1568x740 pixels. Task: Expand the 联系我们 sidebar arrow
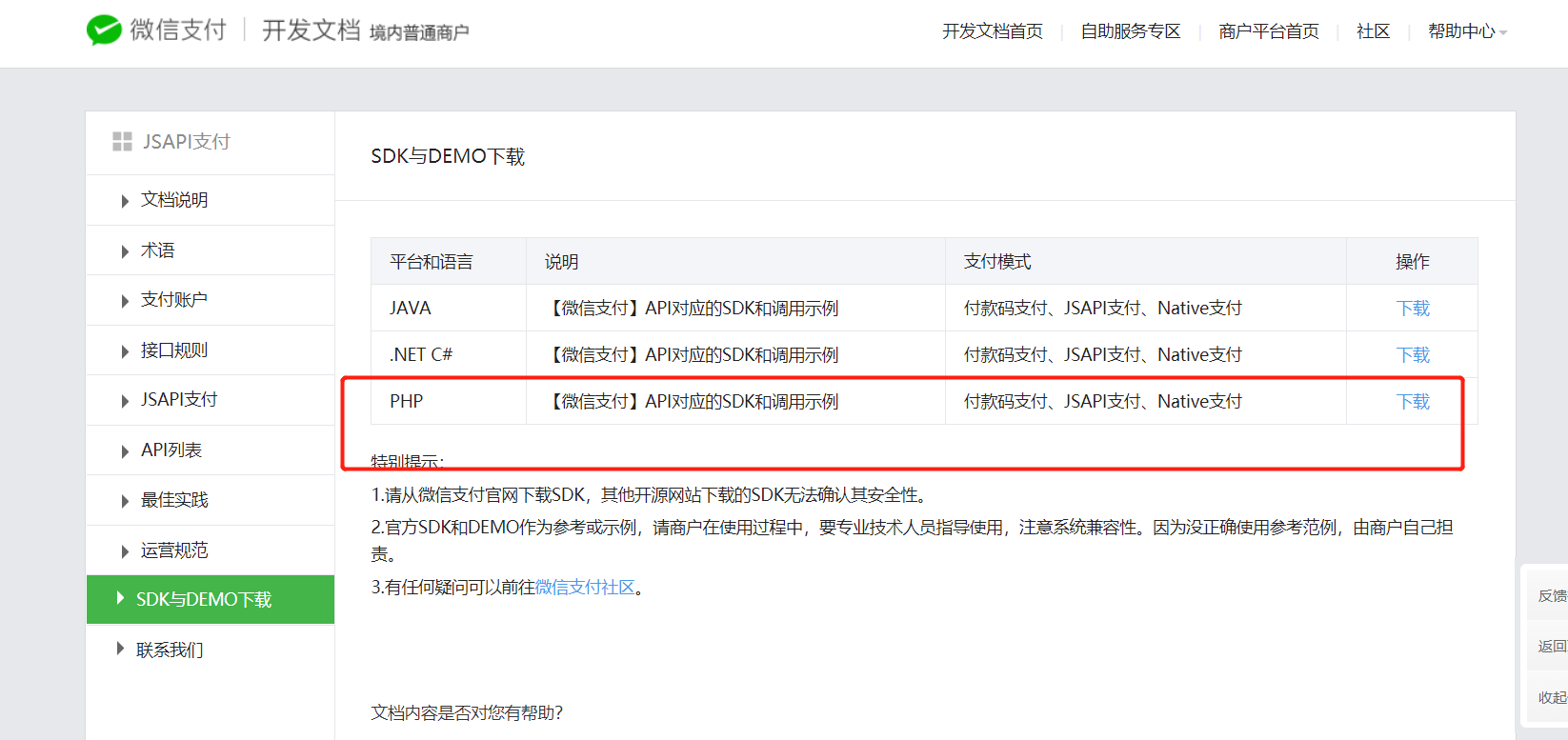pos(120,649)
